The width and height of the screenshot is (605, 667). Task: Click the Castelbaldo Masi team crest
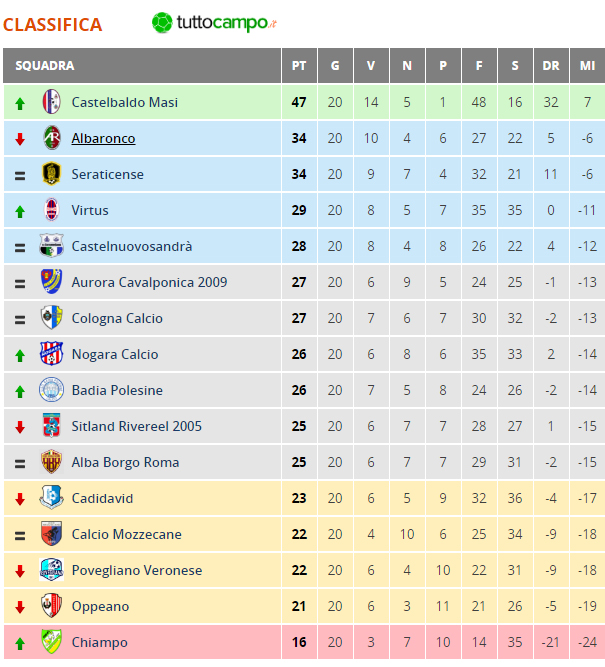tap(51, 102)
